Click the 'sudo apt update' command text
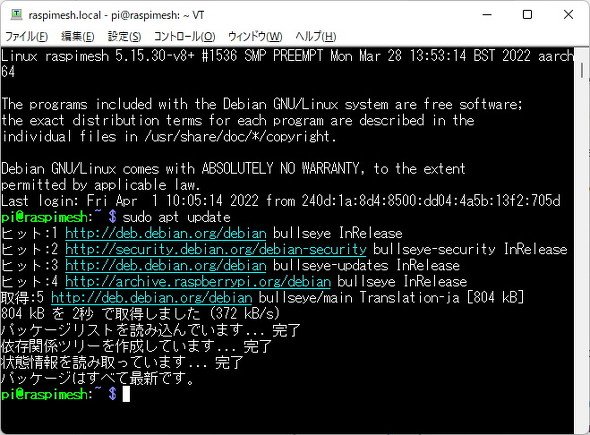The image size is (590, 435). [176, 218]
